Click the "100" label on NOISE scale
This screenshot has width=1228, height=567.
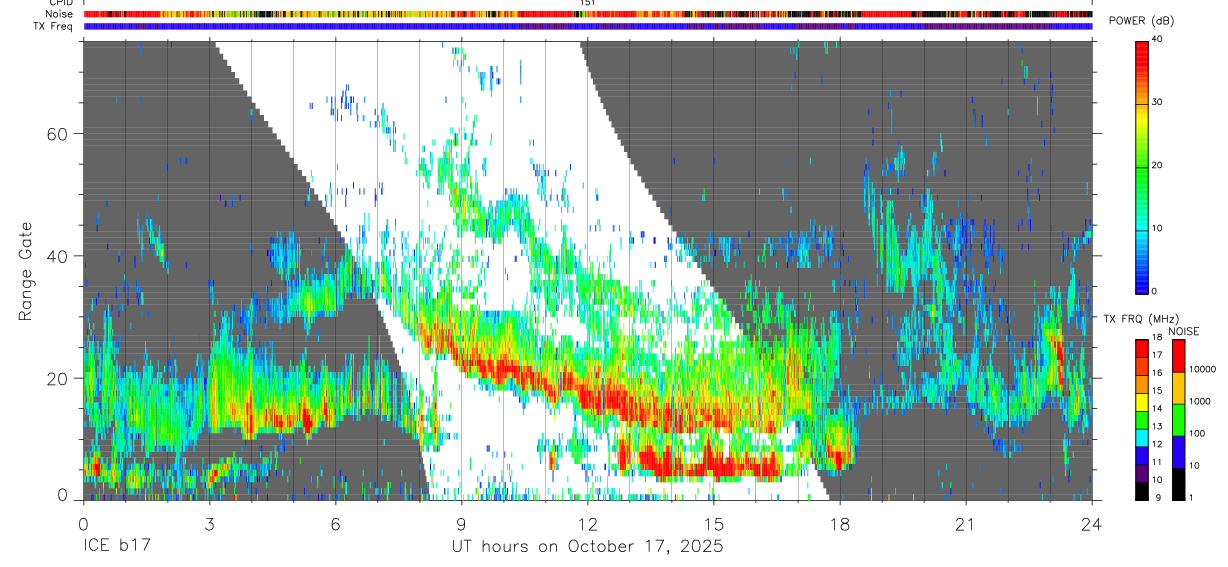[1198, 433]
